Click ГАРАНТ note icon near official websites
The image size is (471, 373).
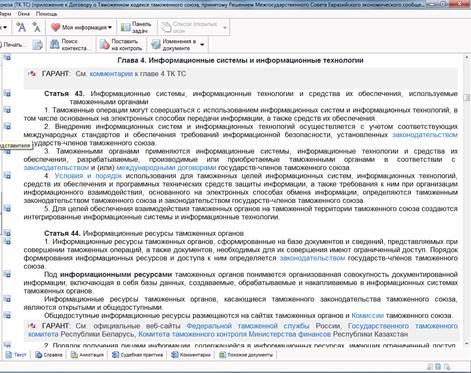pos(32,325)
